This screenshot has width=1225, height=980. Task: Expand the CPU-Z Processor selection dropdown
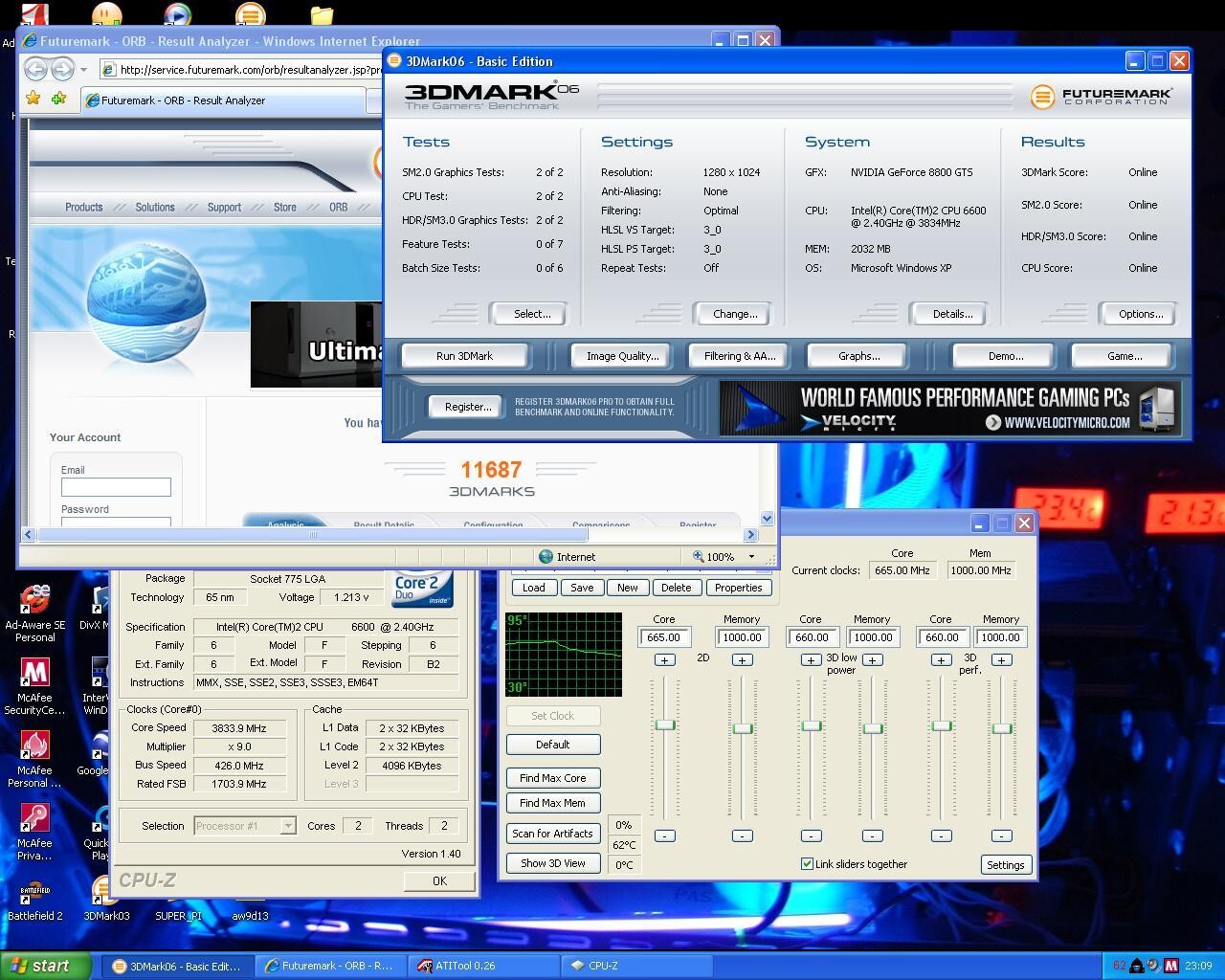tap(287, 826)
